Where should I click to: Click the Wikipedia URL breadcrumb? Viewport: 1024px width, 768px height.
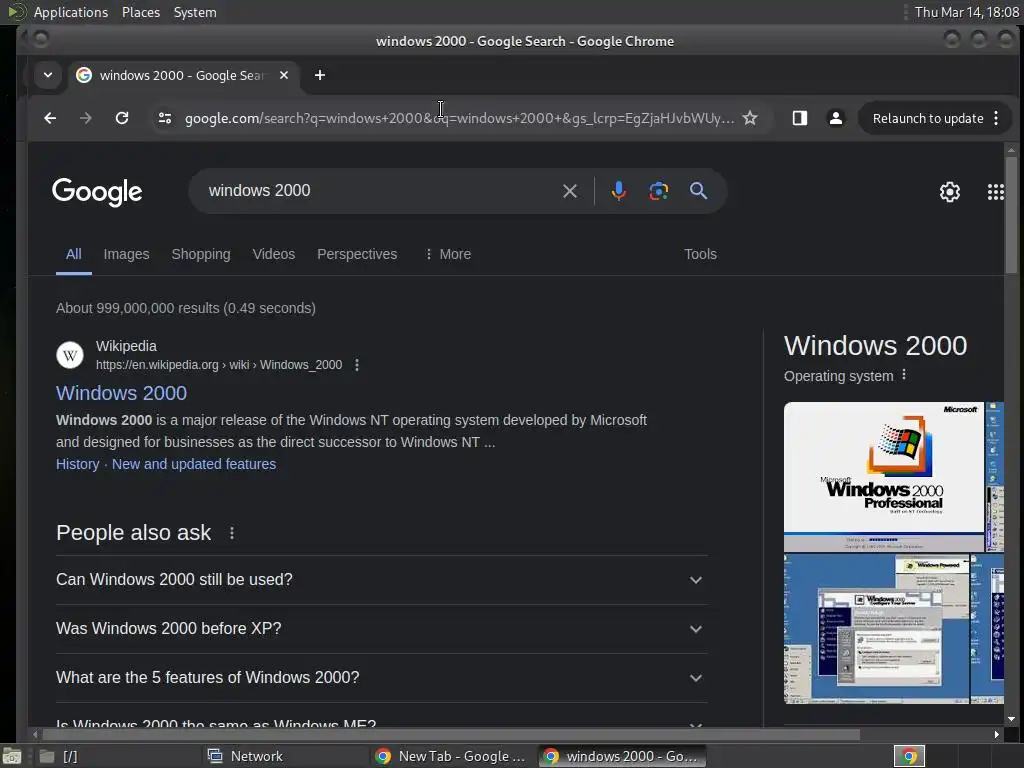[219, 365]
